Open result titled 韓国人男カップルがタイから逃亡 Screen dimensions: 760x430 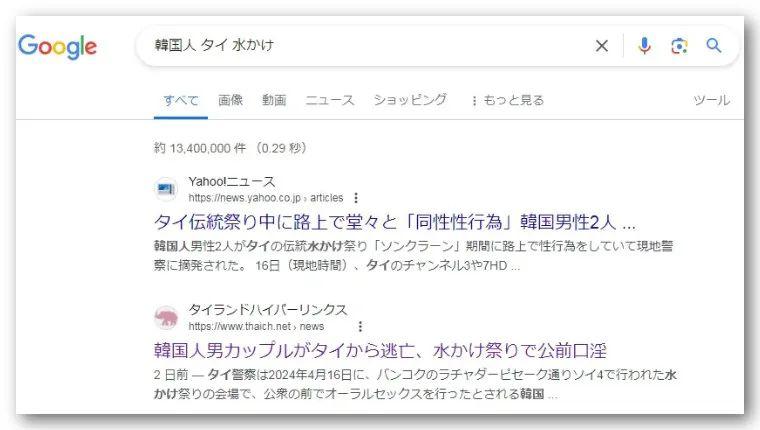tap(380, 350)
